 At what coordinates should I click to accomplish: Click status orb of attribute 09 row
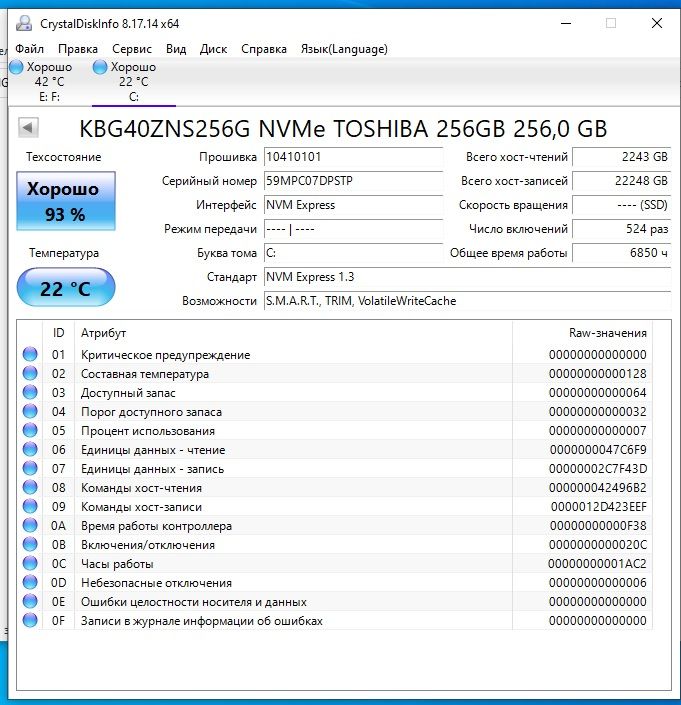coord(30,506)
